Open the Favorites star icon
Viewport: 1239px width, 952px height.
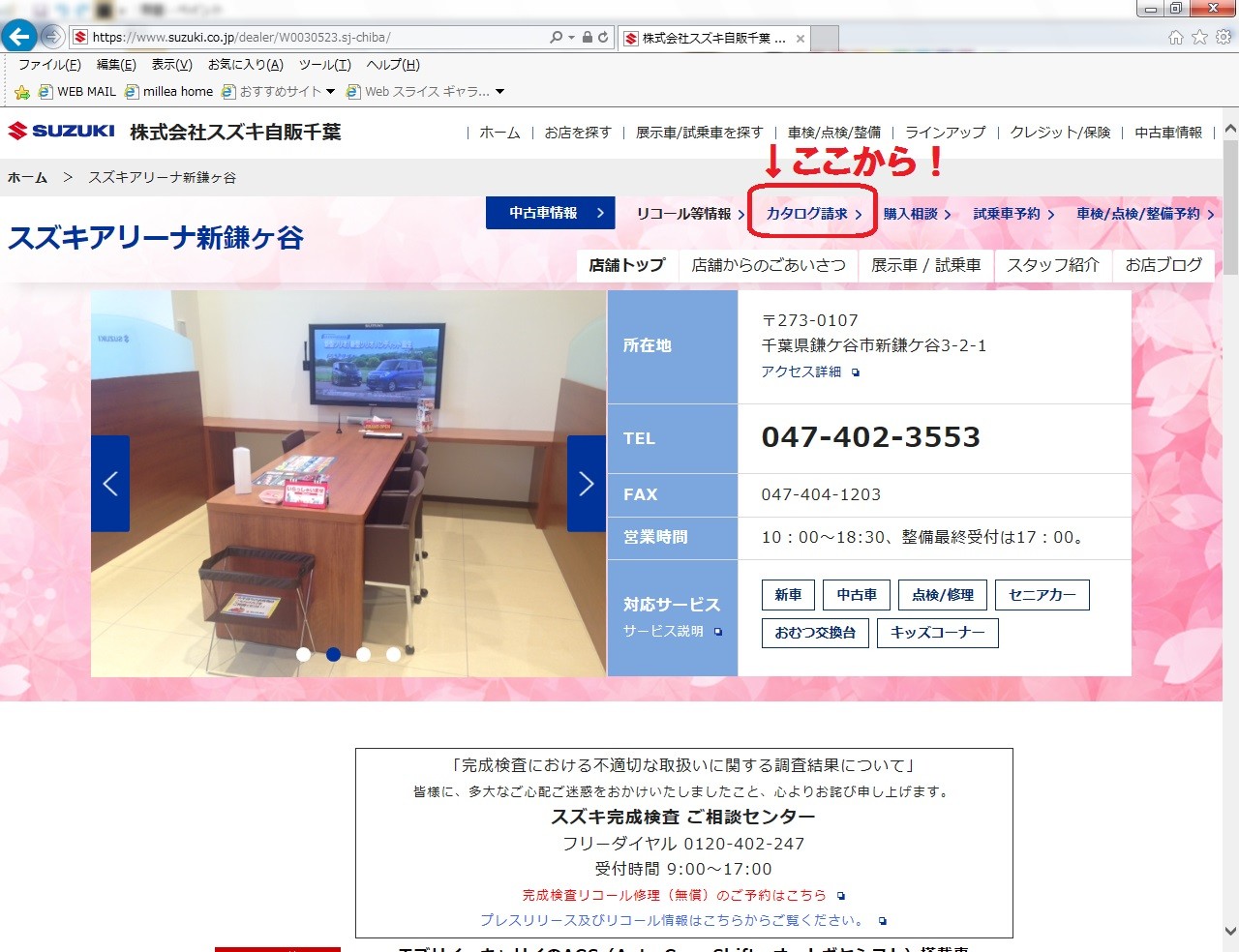coord(1199,37)
